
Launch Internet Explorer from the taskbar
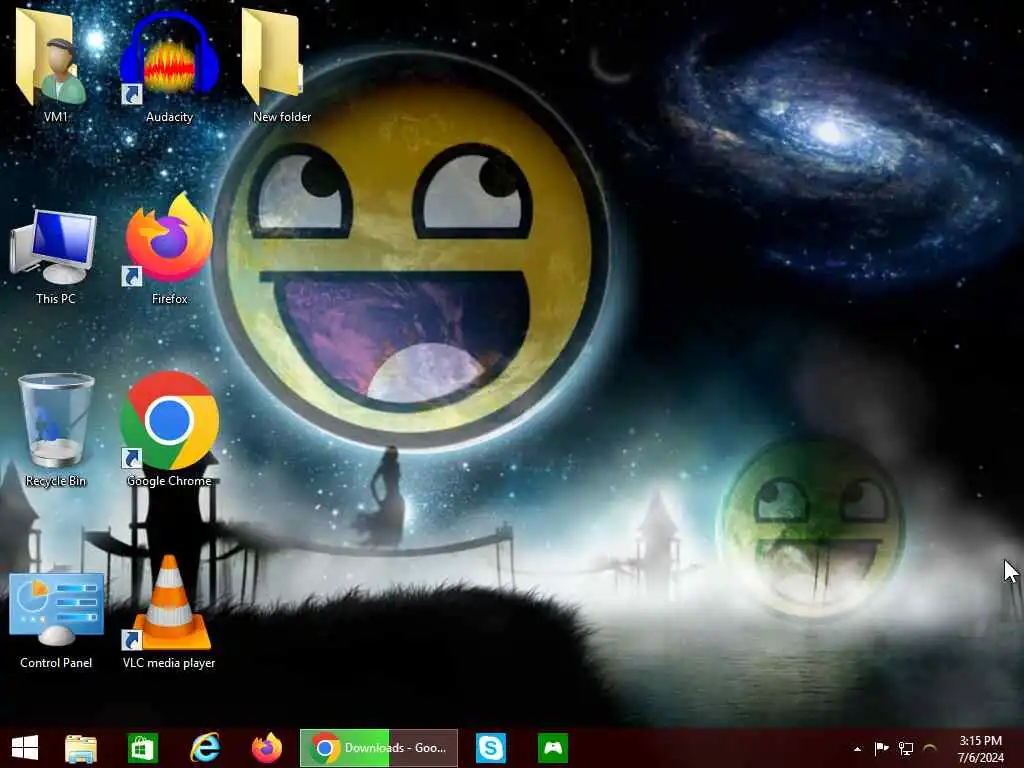pyautogui.click(x=205, y=748)
